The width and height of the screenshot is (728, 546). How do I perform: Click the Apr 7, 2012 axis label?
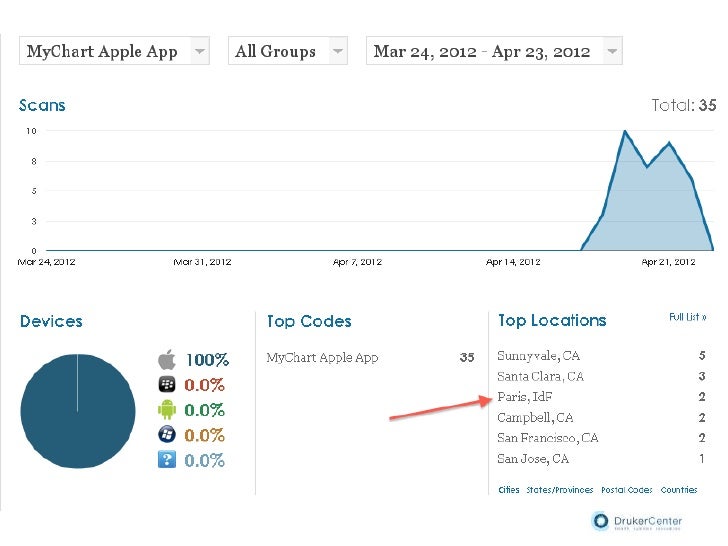pos(357,262)
